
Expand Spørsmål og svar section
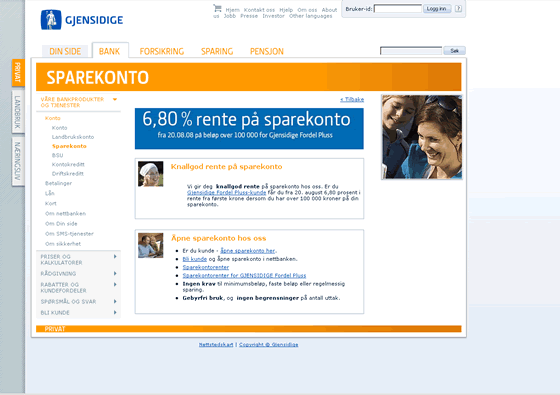tap(79, 302)
